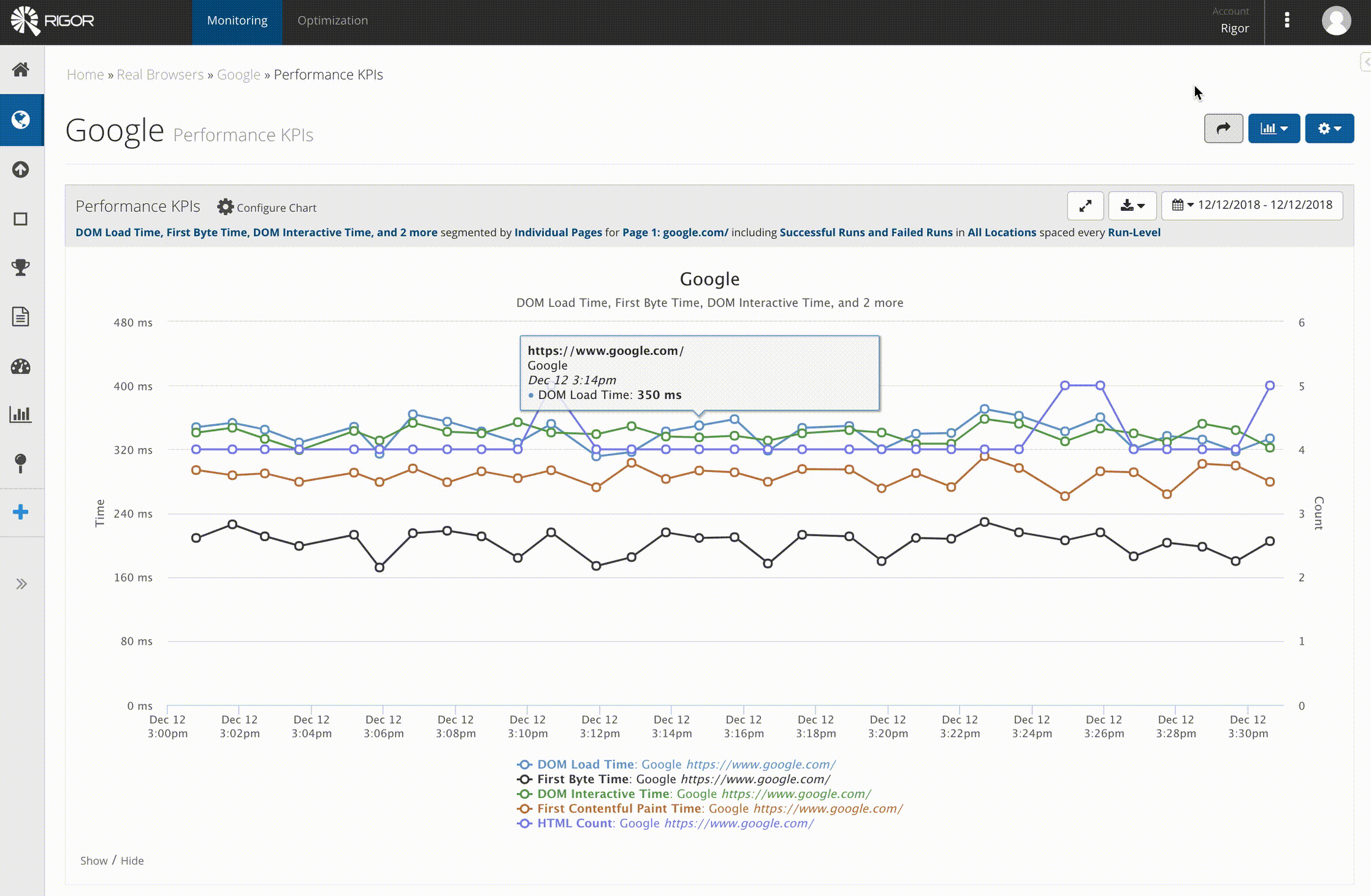The image size is (1371, 896).
Task: Open the download export dropdown
Action: [x=1132, y=205]
